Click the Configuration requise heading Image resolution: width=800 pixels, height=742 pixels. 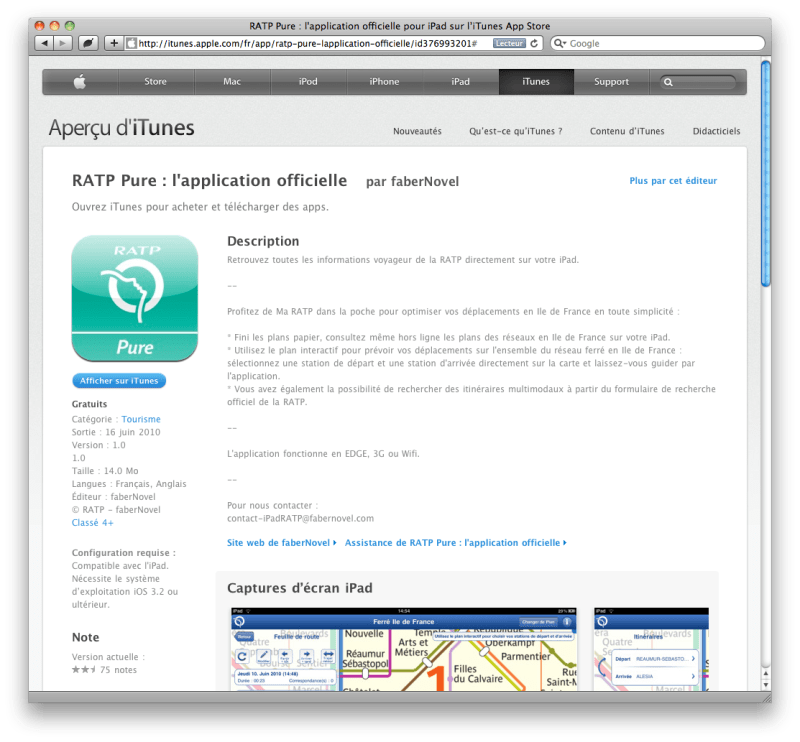[123, 553]
